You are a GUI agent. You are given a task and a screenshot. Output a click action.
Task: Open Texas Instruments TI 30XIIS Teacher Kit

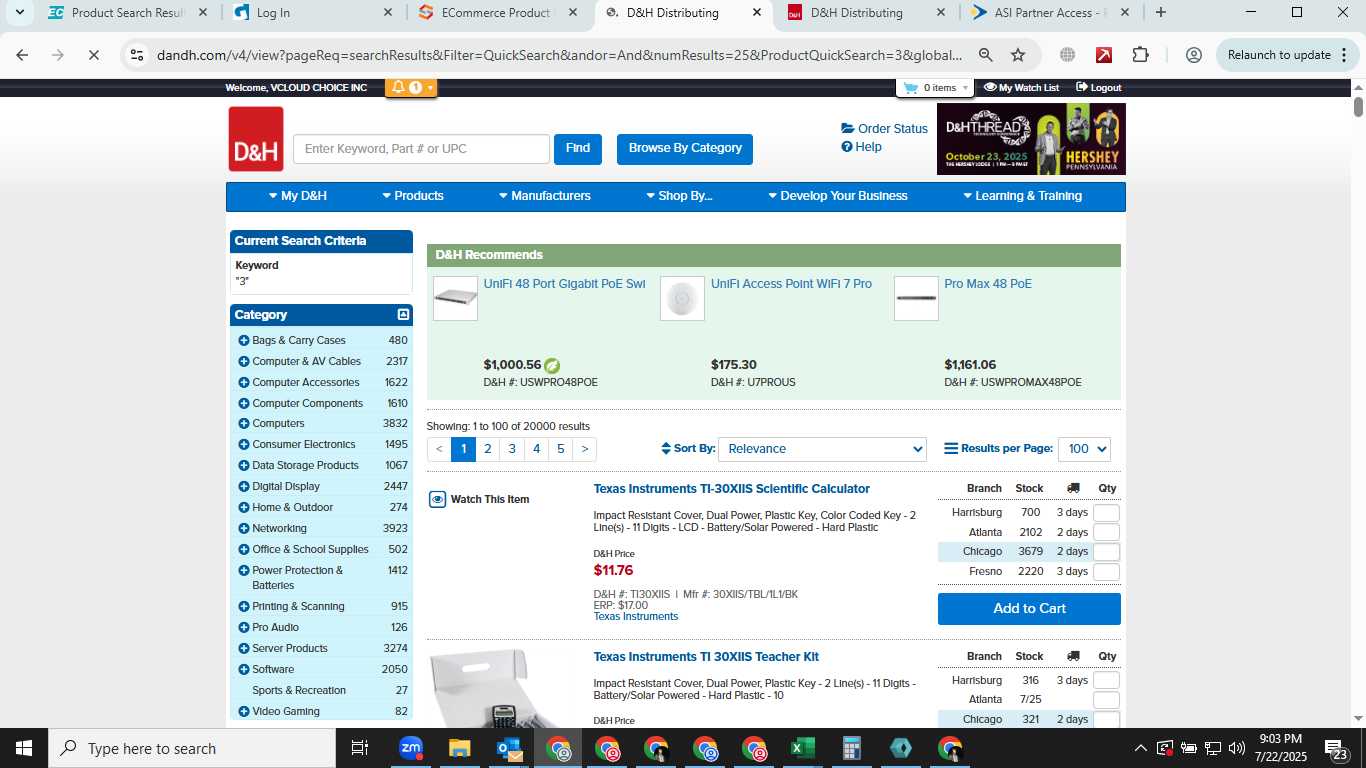coord(706,657)
